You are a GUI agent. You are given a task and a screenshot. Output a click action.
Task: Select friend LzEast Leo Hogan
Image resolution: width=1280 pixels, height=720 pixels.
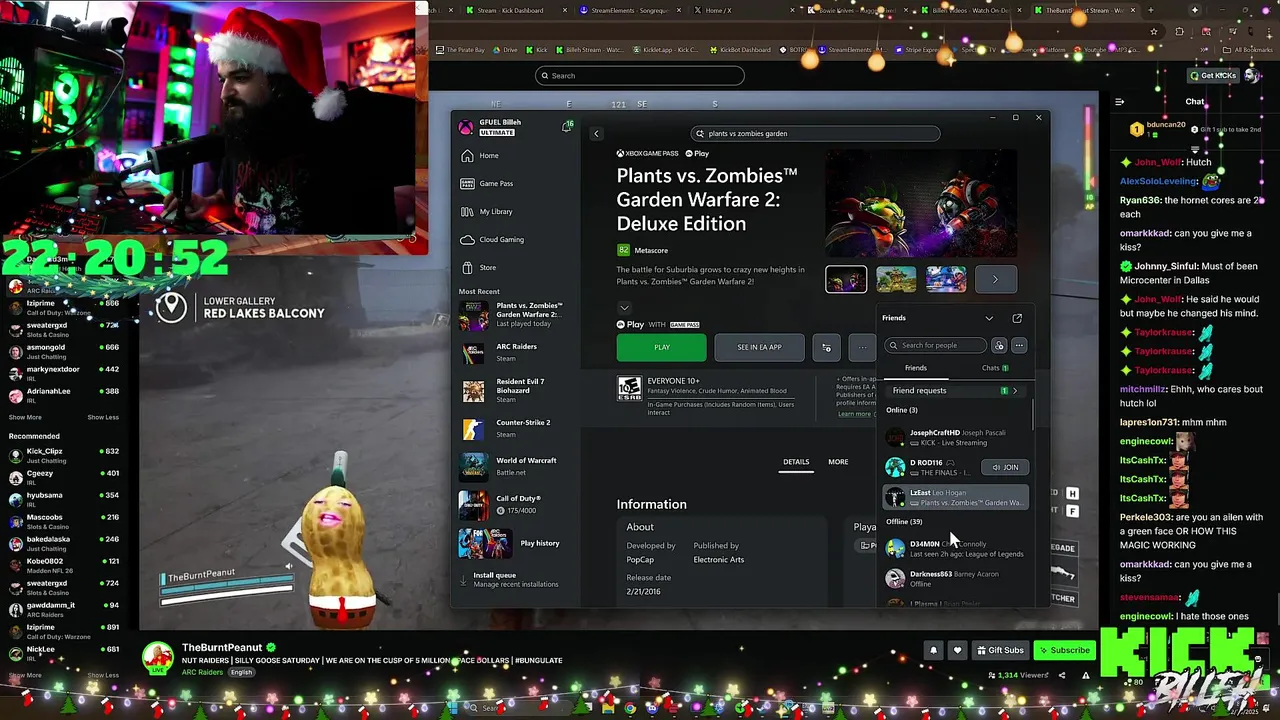coord(955,497)
